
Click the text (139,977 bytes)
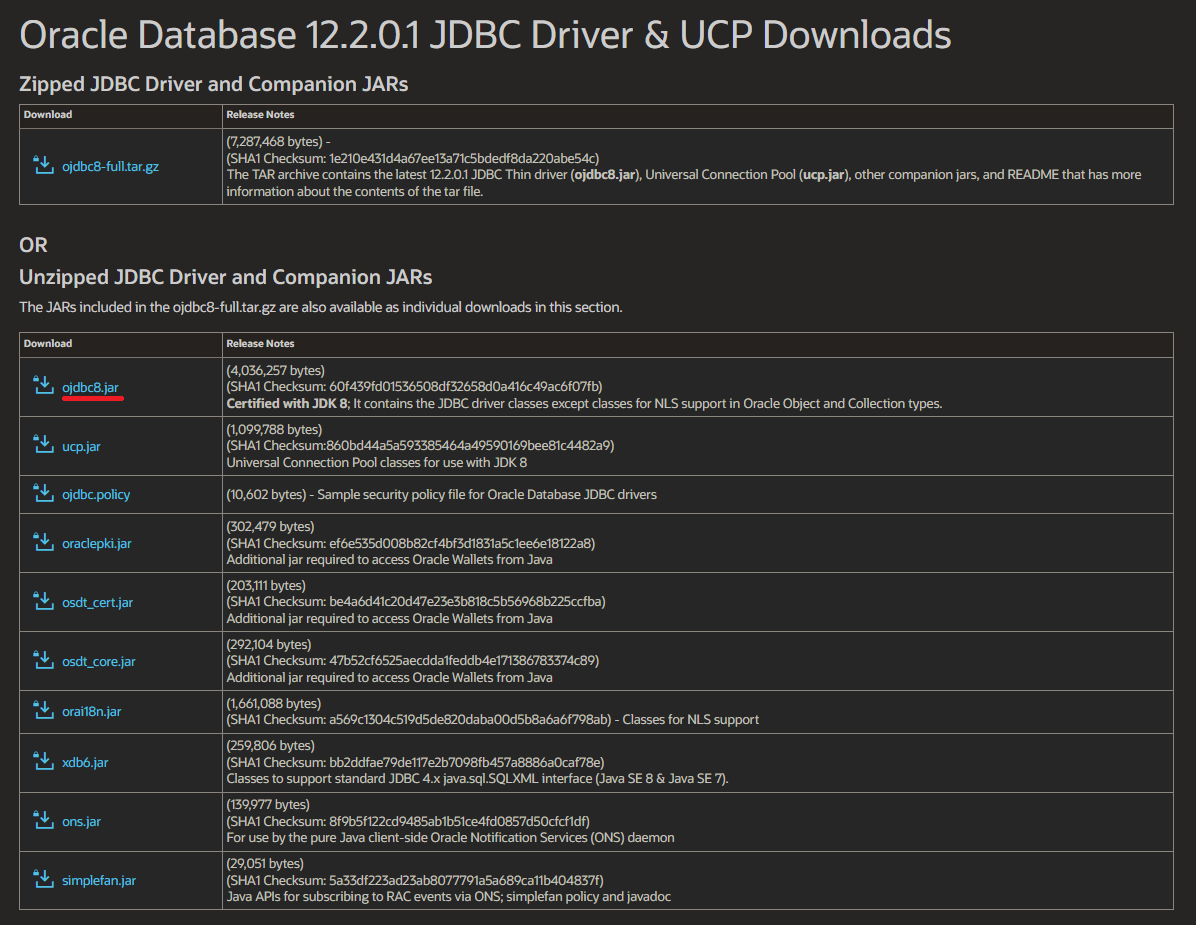click(x=268, y=805)
